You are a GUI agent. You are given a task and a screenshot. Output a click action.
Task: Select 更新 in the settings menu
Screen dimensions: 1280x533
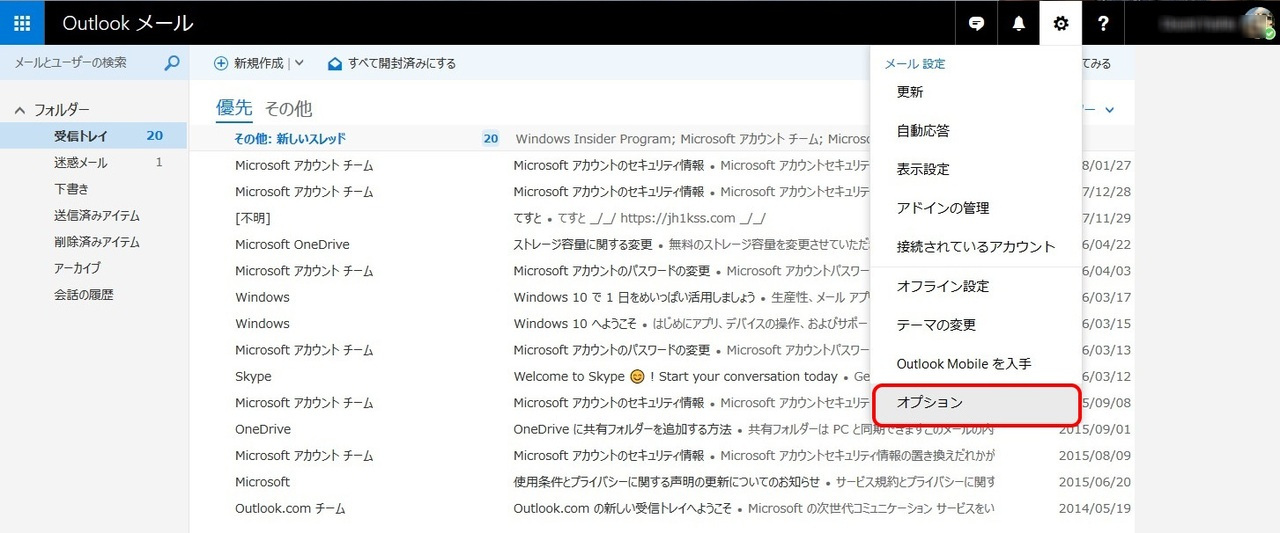976,92
